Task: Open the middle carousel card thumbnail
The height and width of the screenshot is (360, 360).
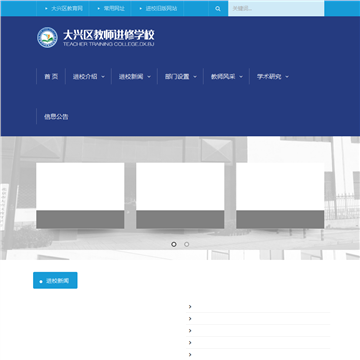Action: click(180, 196)
